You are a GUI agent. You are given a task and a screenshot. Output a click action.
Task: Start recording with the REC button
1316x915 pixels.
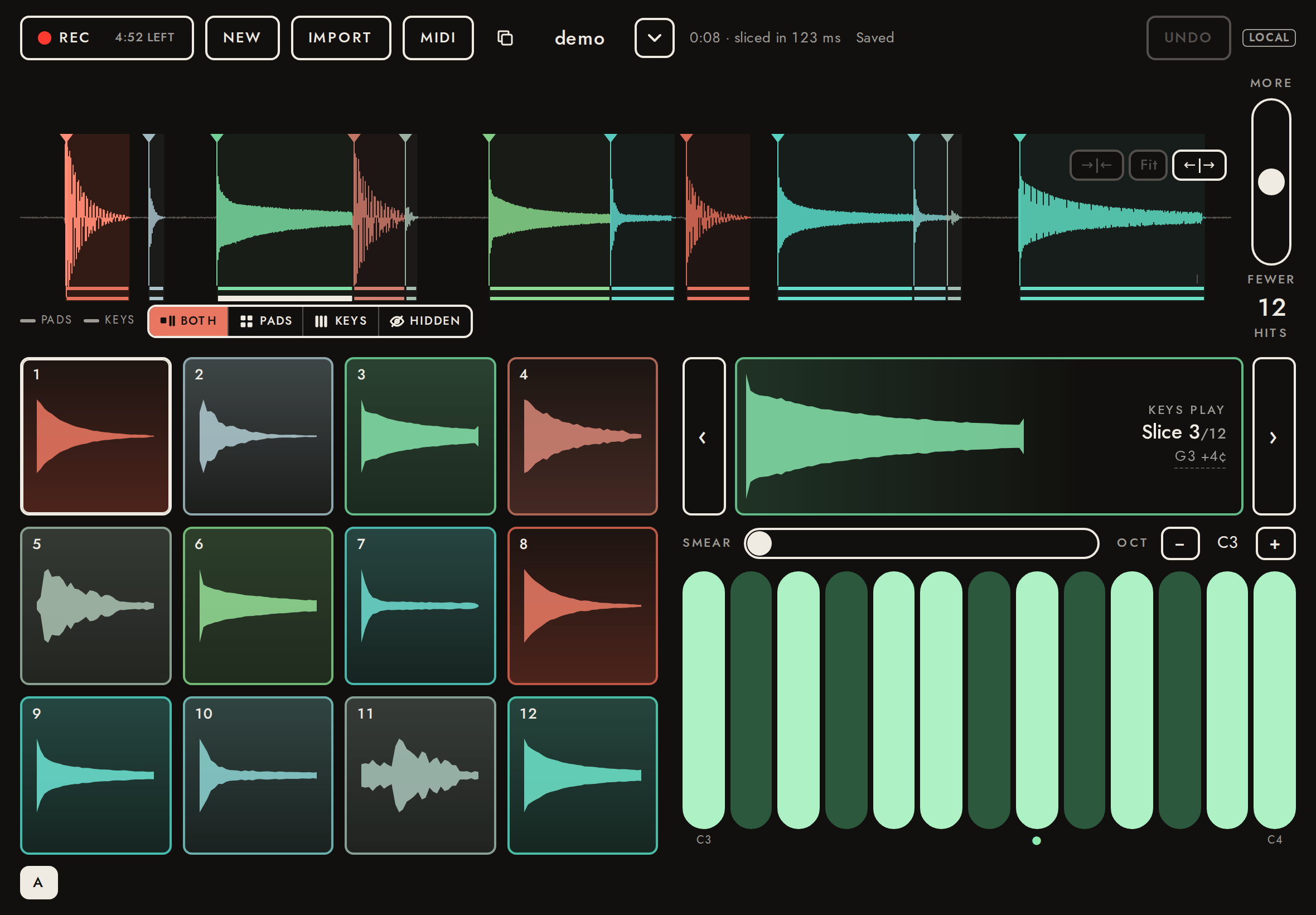[107, 38]
